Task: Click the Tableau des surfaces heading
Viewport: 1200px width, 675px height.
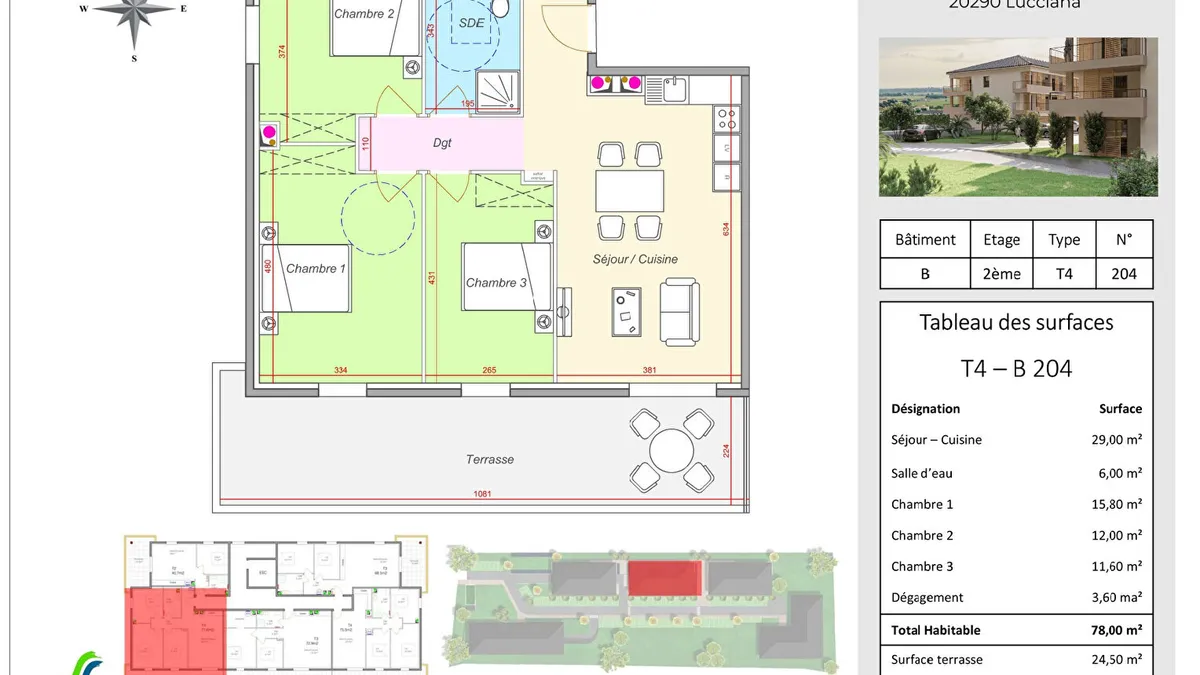Action: click(1016, 322)
